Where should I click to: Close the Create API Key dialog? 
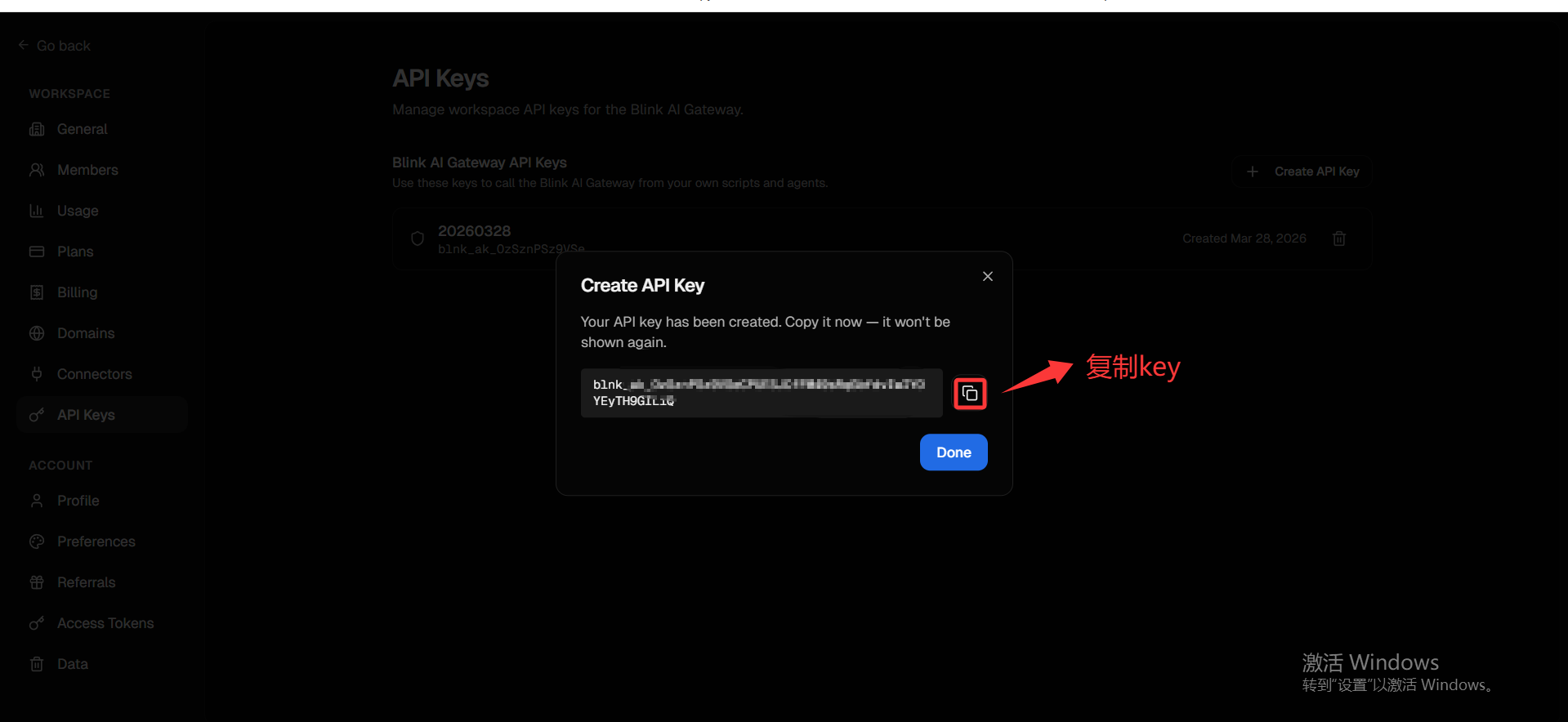[988, 276]
